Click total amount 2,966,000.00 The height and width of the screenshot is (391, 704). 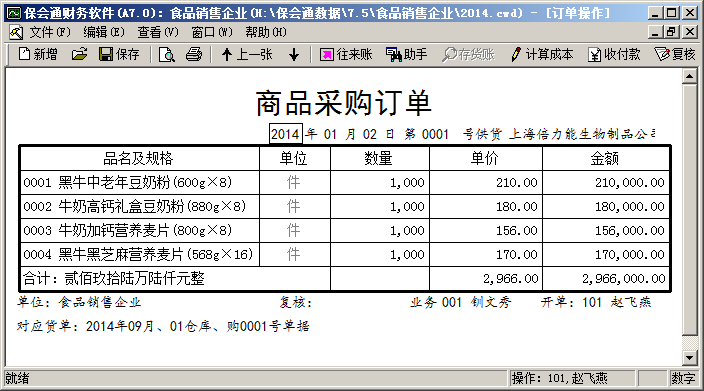click(x=606, y=278)
